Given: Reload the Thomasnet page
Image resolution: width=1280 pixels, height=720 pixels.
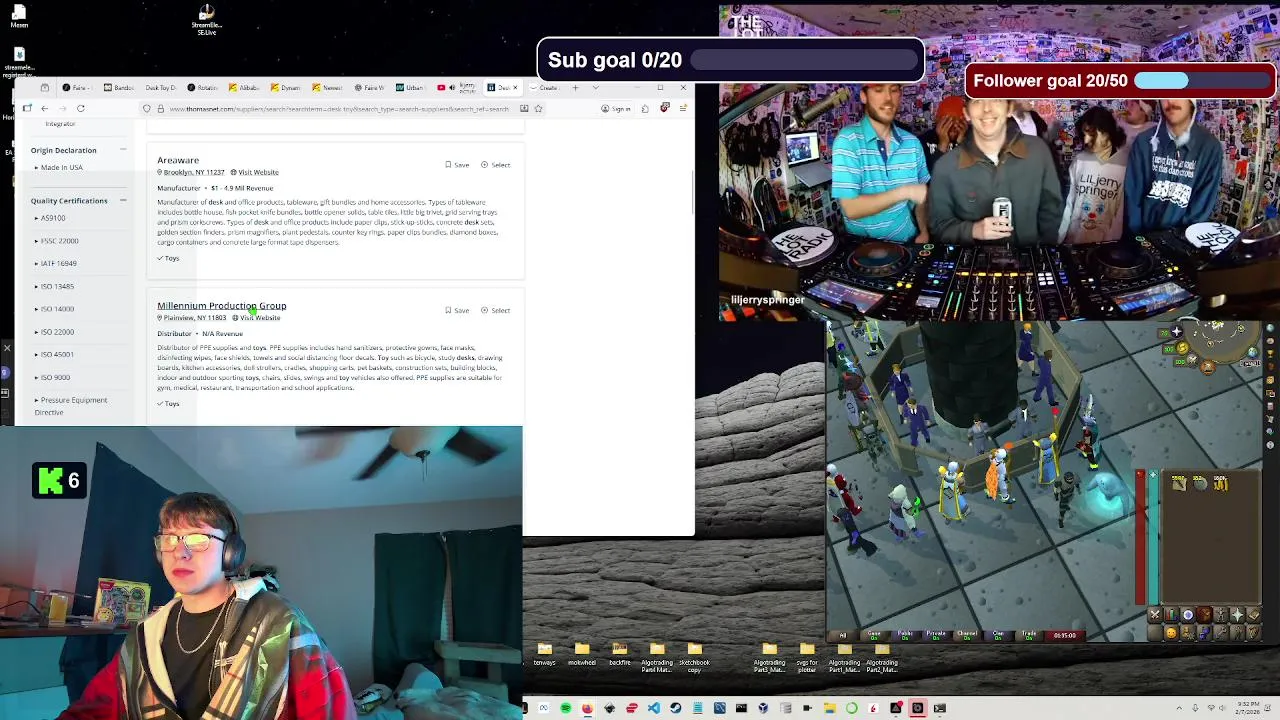Looking at the screenshot, I should click(x=81, y=108).
